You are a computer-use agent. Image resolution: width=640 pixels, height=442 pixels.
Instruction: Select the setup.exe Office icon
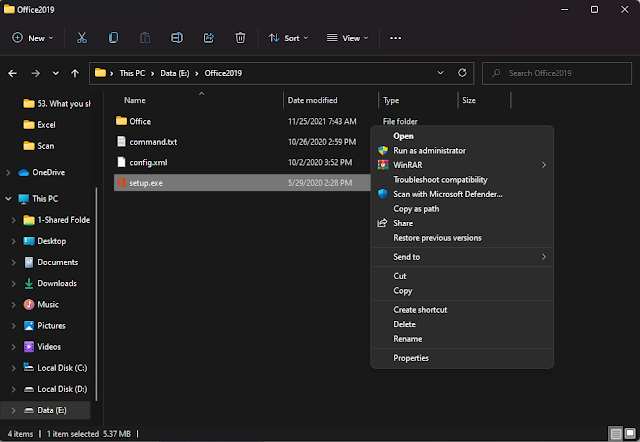click(121, 182)
